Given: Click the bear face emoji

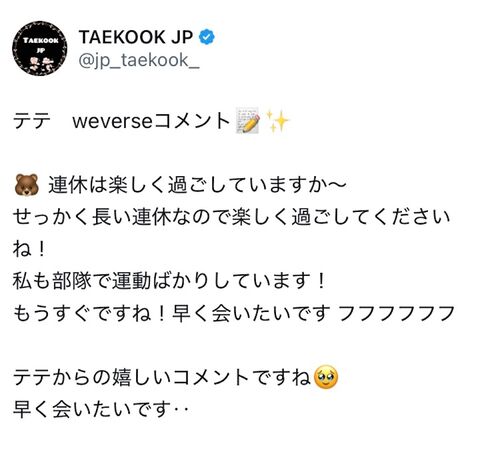Looking at the screenshot, I should point(27,185).
